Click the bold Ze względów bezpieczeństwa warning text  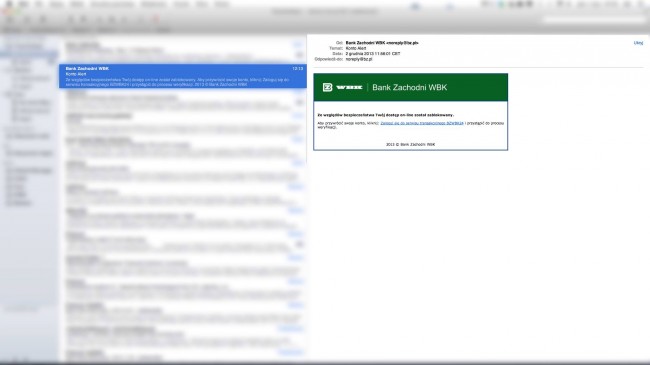tap(386, 115)
